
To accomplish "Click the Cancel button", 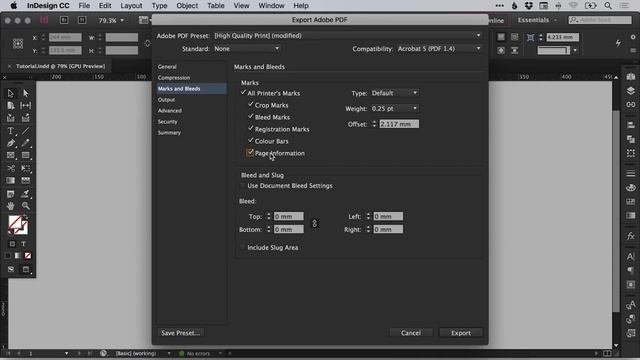I will coord(411,333).
